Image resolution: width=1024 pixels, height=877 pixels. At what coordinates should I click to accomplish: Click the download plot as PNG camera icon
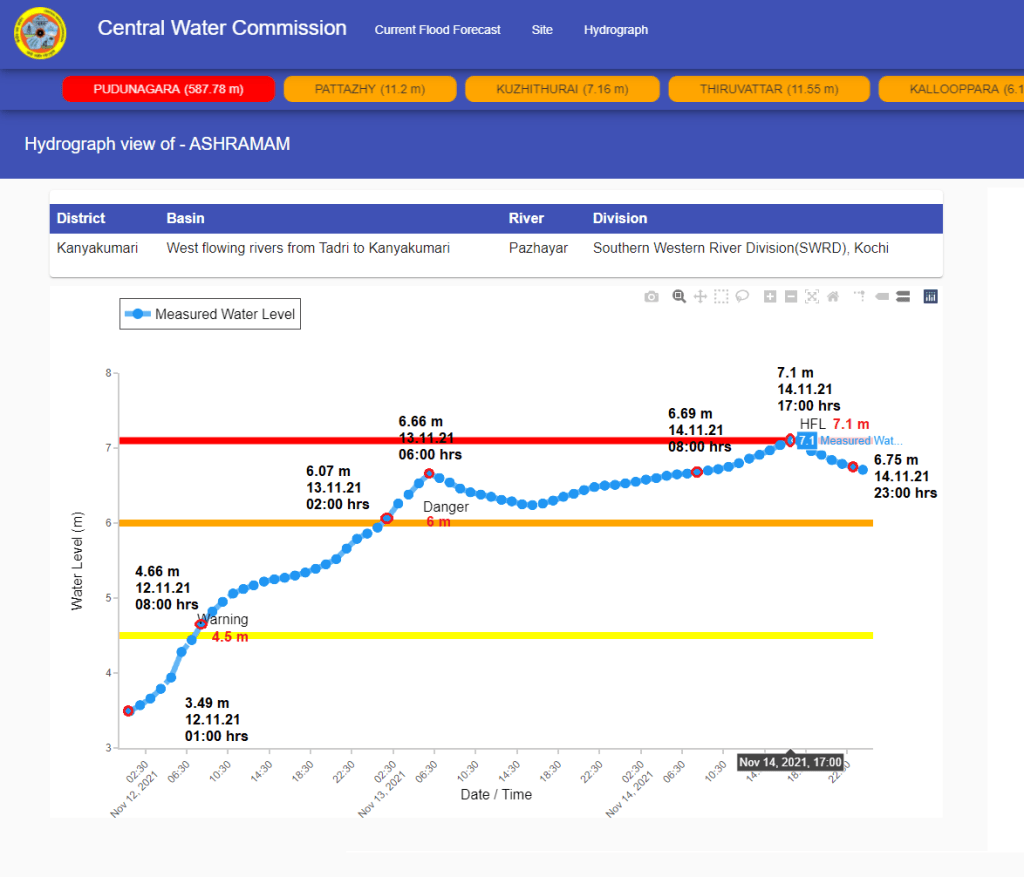652,297
